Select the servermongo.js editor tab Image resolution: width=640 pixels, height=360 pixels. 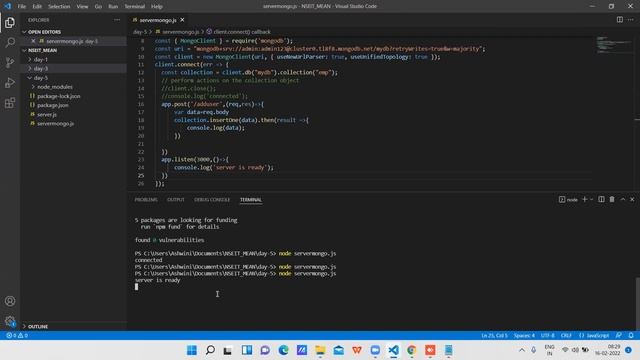click(x=158, y=20)
